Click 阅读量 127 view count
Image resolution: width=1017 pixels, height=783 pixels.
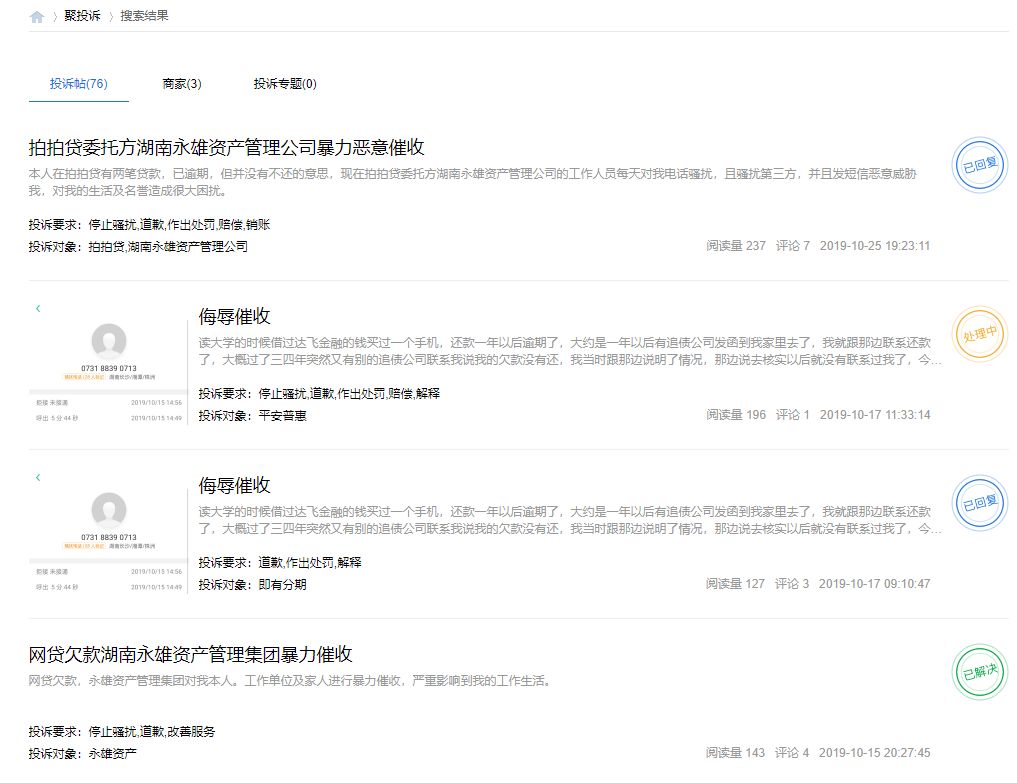735,584
